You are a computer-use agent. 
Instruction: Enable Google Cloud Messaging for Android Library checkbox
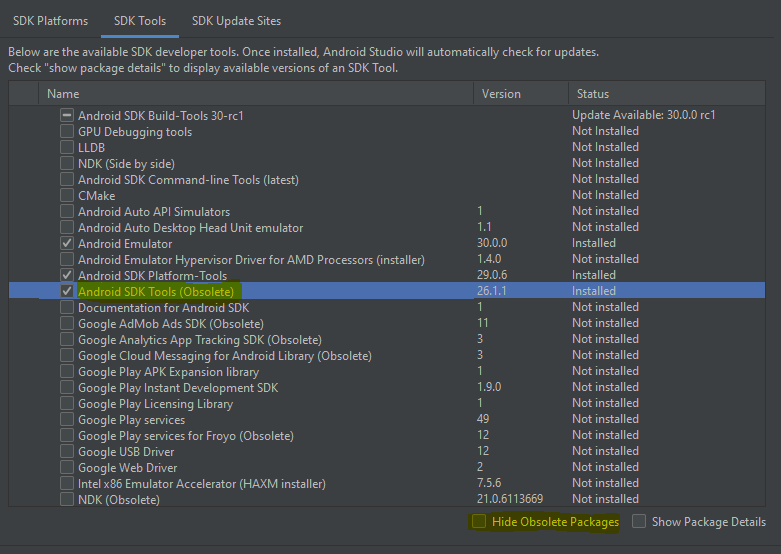click(67, 356)
